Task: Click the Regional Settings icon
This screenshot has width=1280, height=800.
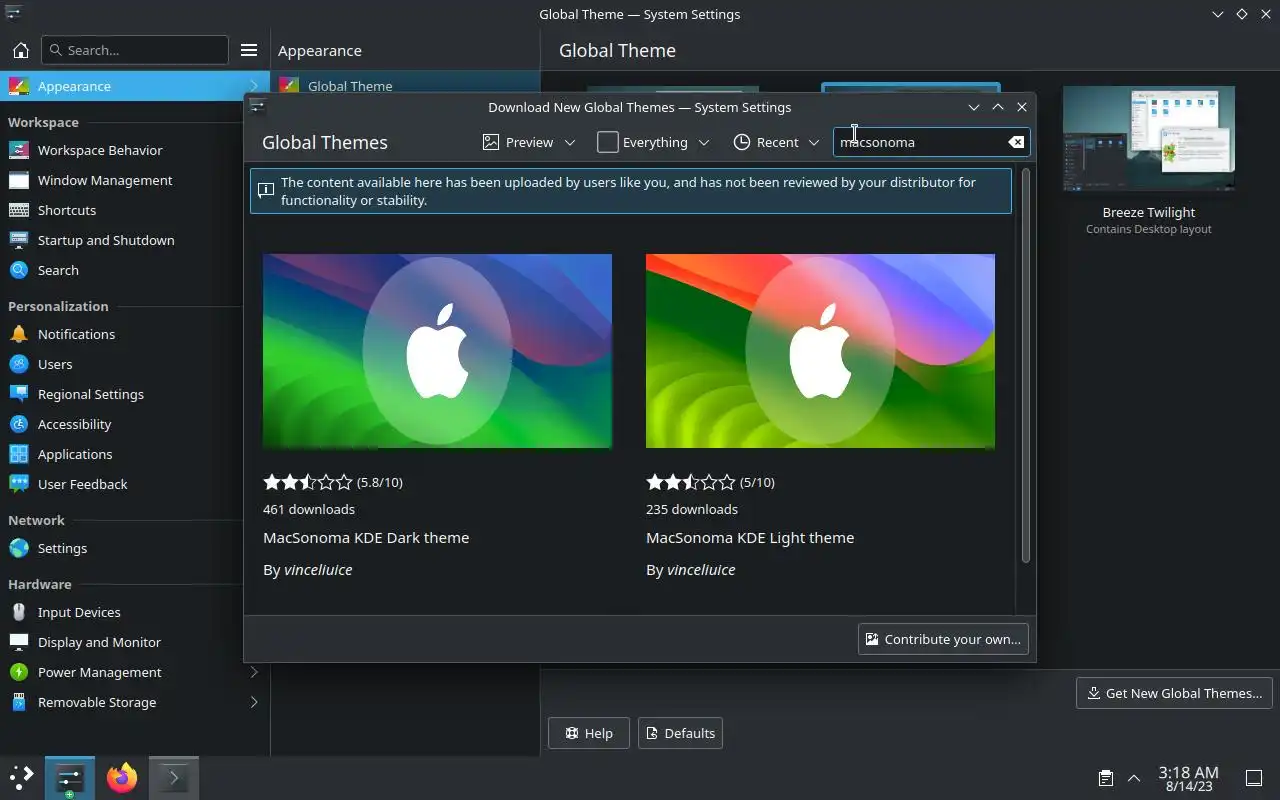Action: pyautogui.click(x=19, y=394)
